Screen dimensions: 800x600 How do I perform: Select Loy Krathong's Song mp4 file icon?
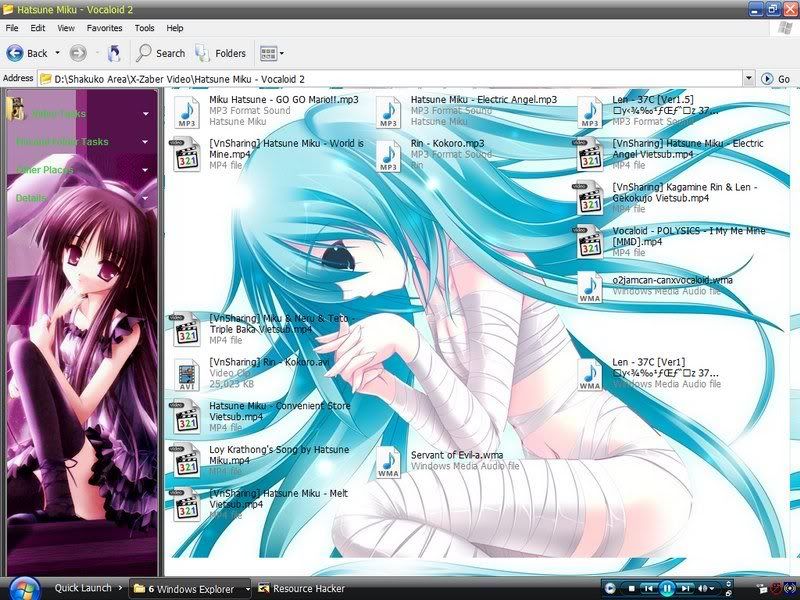click(187, 461)
